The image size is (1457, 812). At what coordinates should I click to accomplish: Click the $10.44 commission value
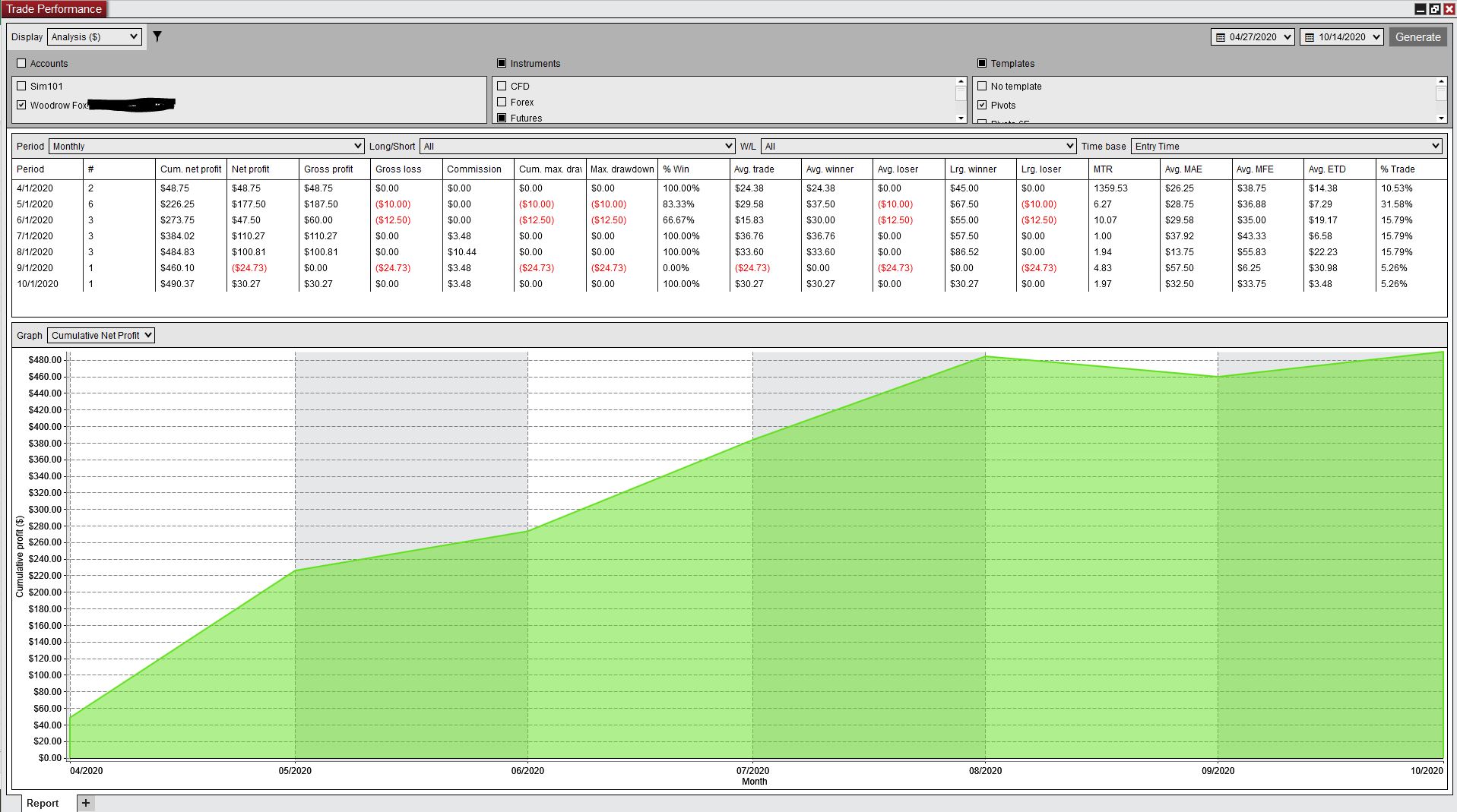(462, 251)
